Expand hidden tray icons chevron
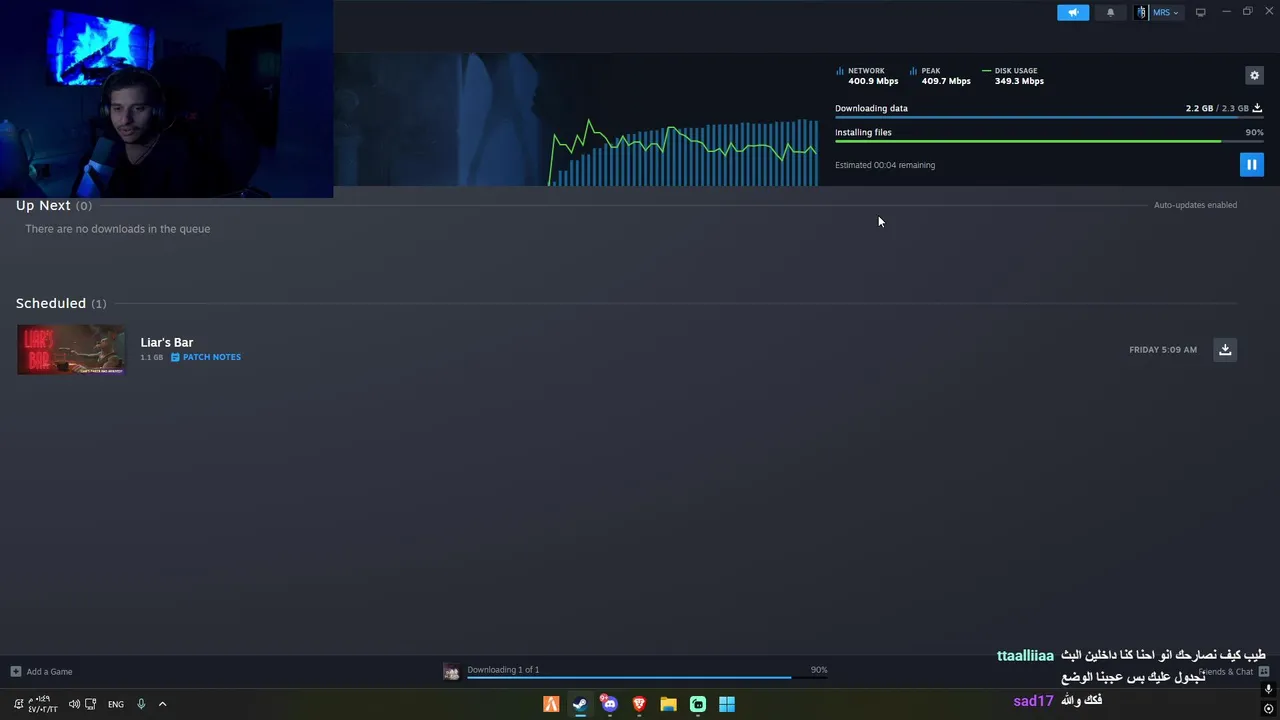 tap(162, 704)
